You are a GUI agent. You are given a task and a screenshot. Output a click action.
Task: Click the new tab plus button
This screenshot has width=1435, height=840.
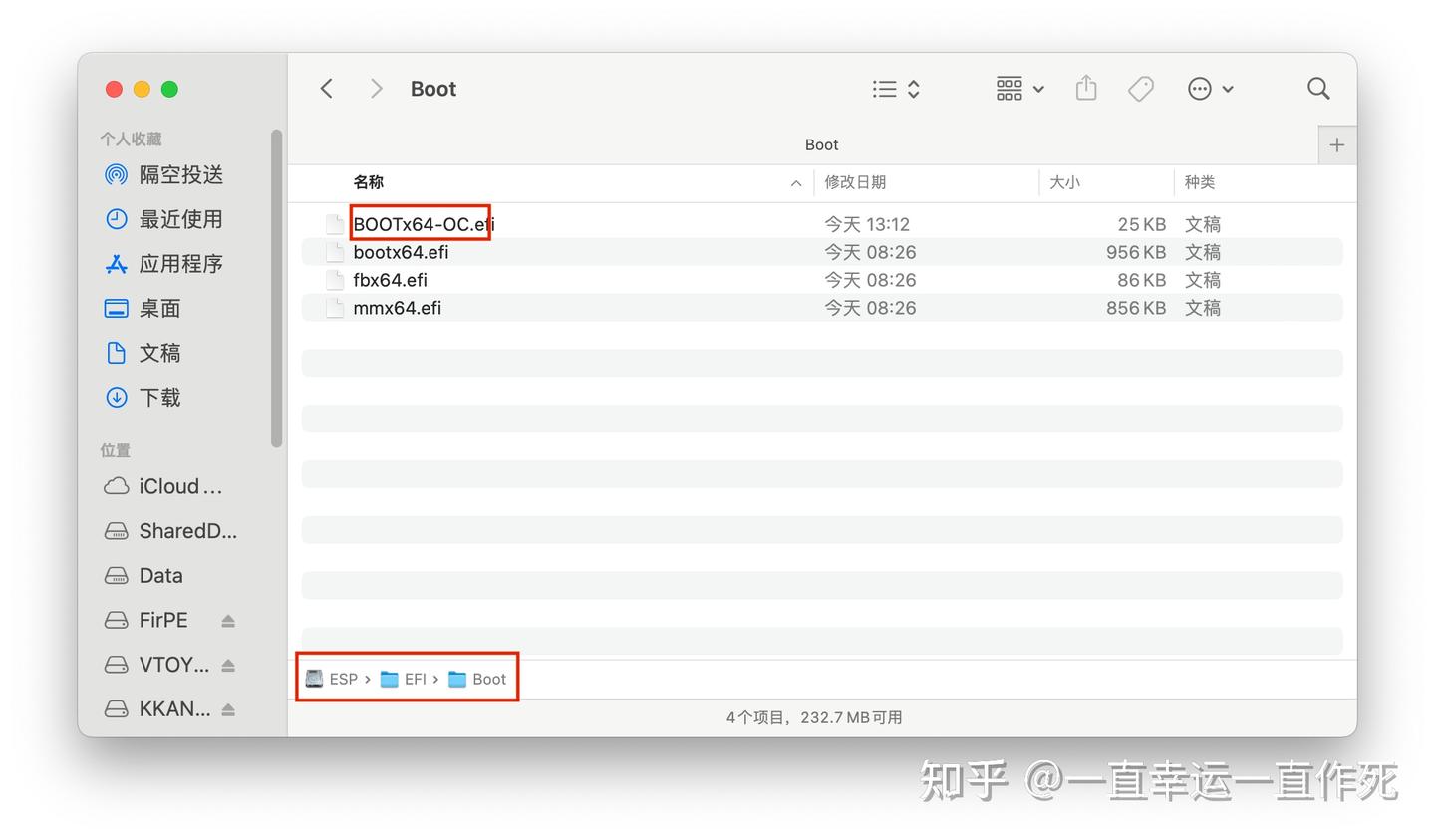pyautogui.click(x=1336, y=144)
